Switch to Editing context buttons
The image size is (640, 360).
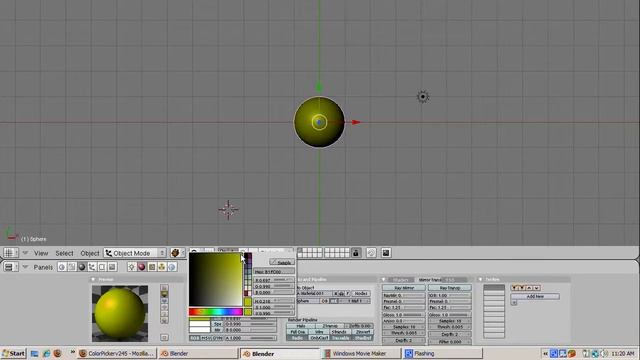[x=102, y=267]
